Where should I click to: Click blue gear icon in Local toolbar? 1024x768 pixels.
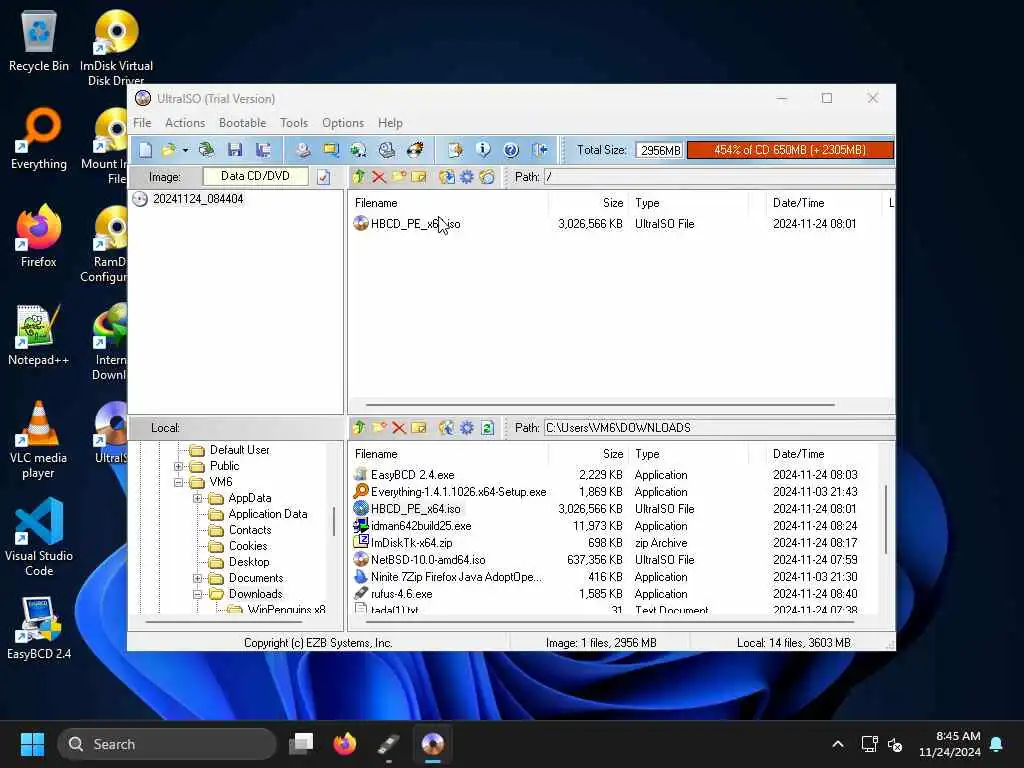tap(467, 428)
